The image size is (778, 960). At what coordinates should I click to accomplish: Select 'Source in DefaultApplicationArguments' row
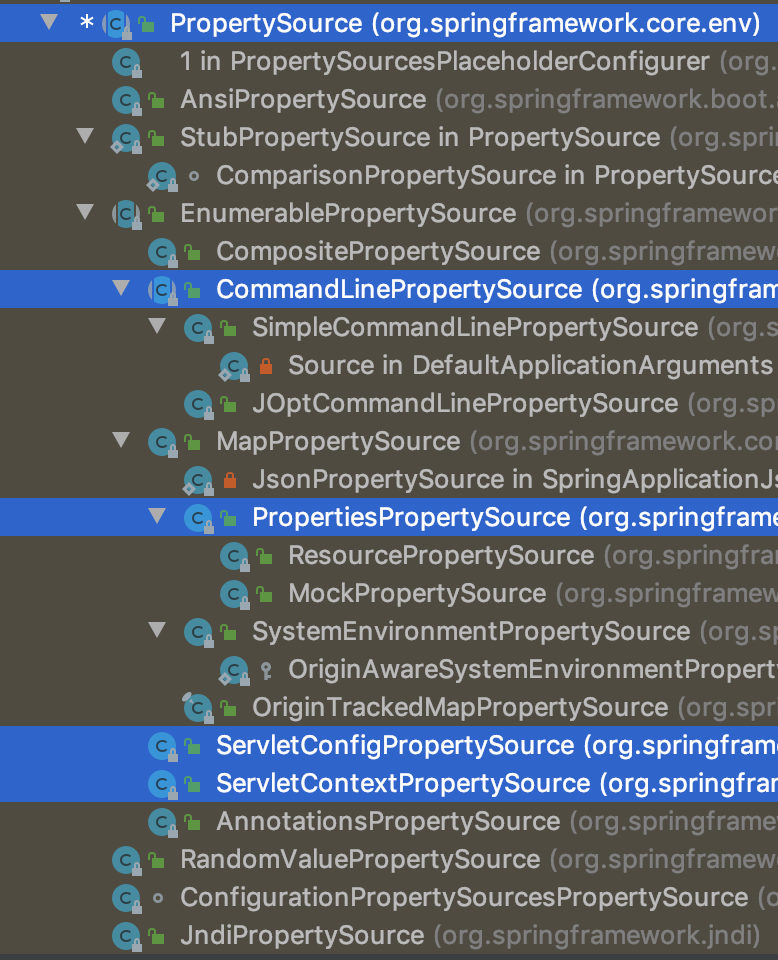click(389, 365)
